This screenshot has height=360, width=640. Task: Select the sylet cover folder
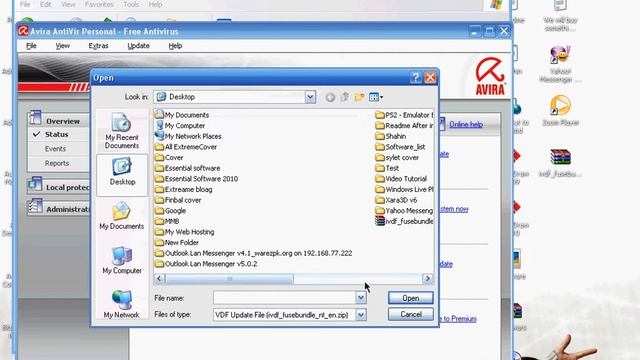point(397,158)
